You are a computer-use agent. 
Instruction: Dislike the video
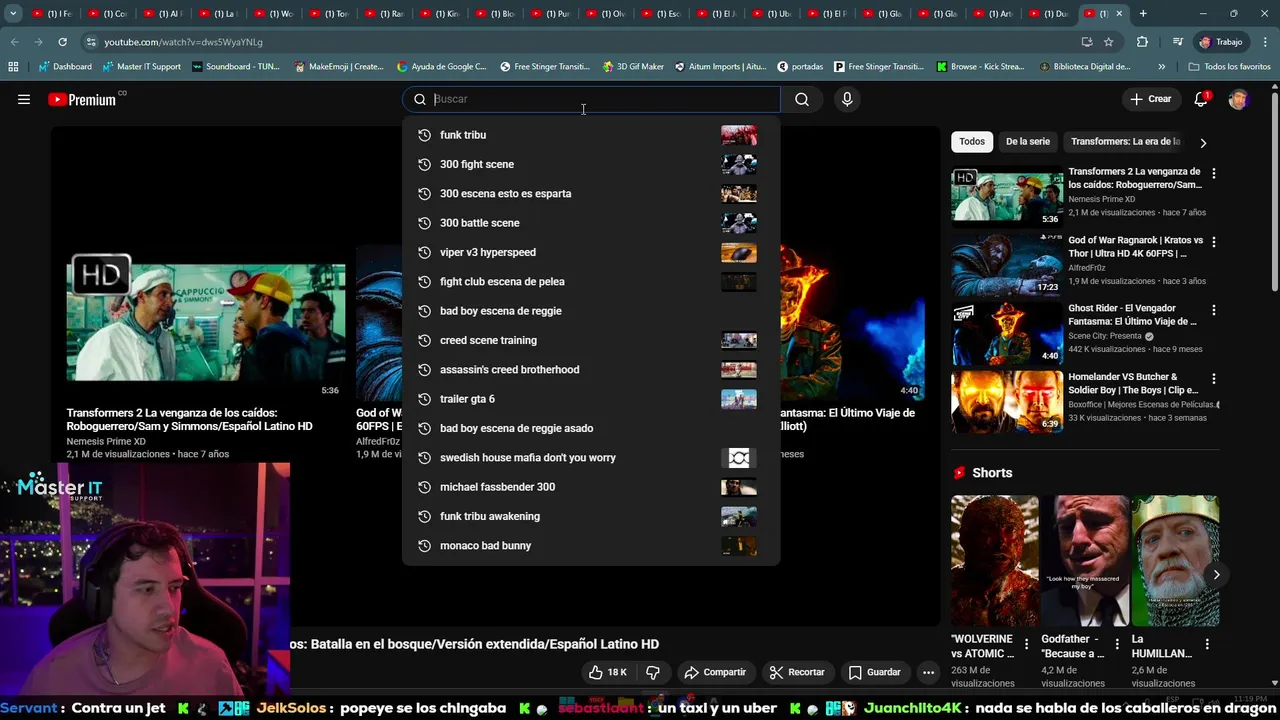tap(653, 672)
